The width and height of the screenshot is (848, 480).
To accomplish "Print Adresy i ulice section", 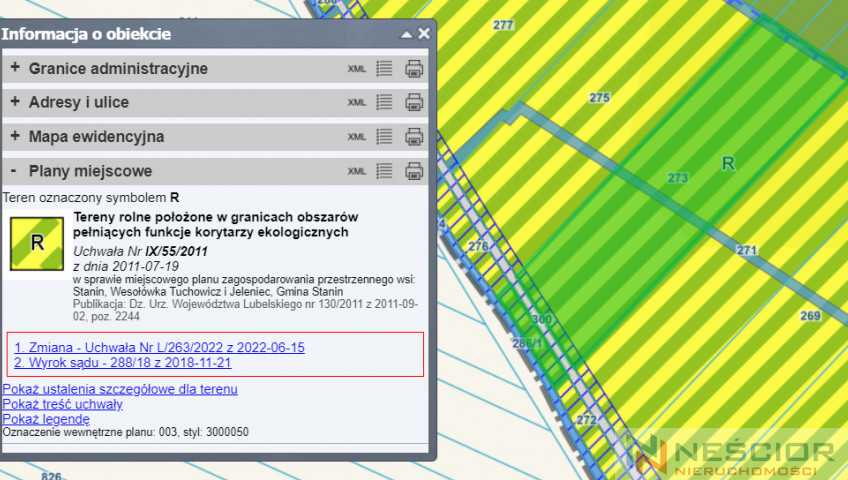I will (414, 102).
